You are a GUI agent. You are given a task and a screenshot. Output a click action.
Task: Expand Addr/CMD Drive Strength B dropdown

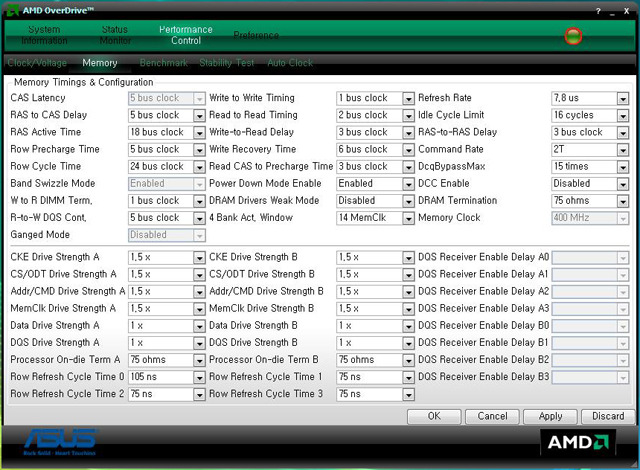pos(408,292)
